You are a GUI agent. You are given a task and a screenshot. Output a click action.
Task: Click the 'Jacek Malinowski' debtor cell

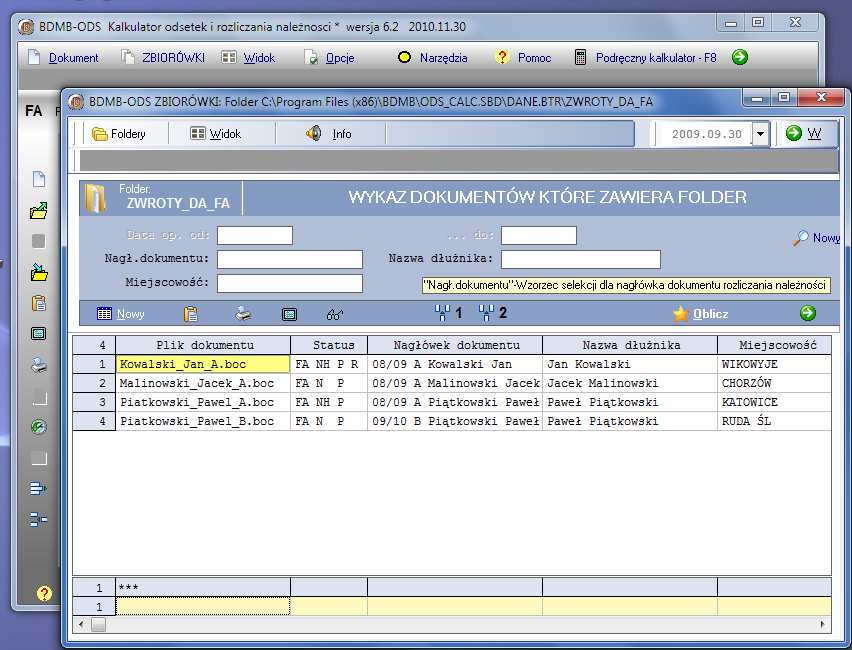point(630,383)
